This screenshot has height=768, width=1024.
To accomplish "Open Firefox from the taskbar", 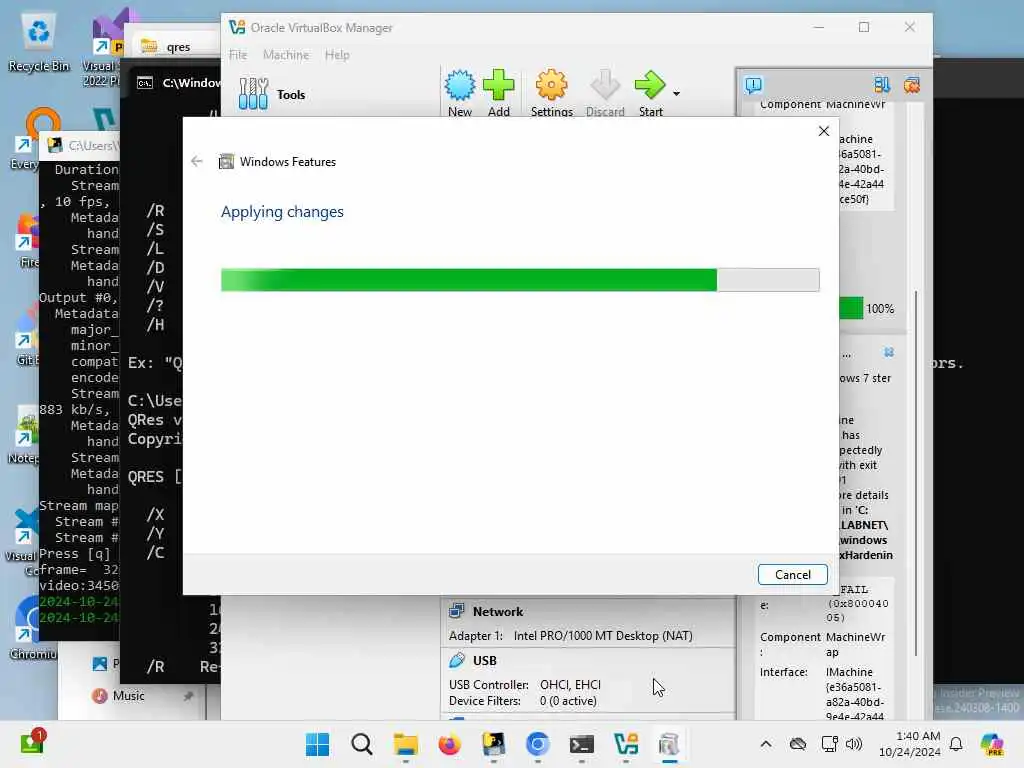I will click(x=449, y=744).
